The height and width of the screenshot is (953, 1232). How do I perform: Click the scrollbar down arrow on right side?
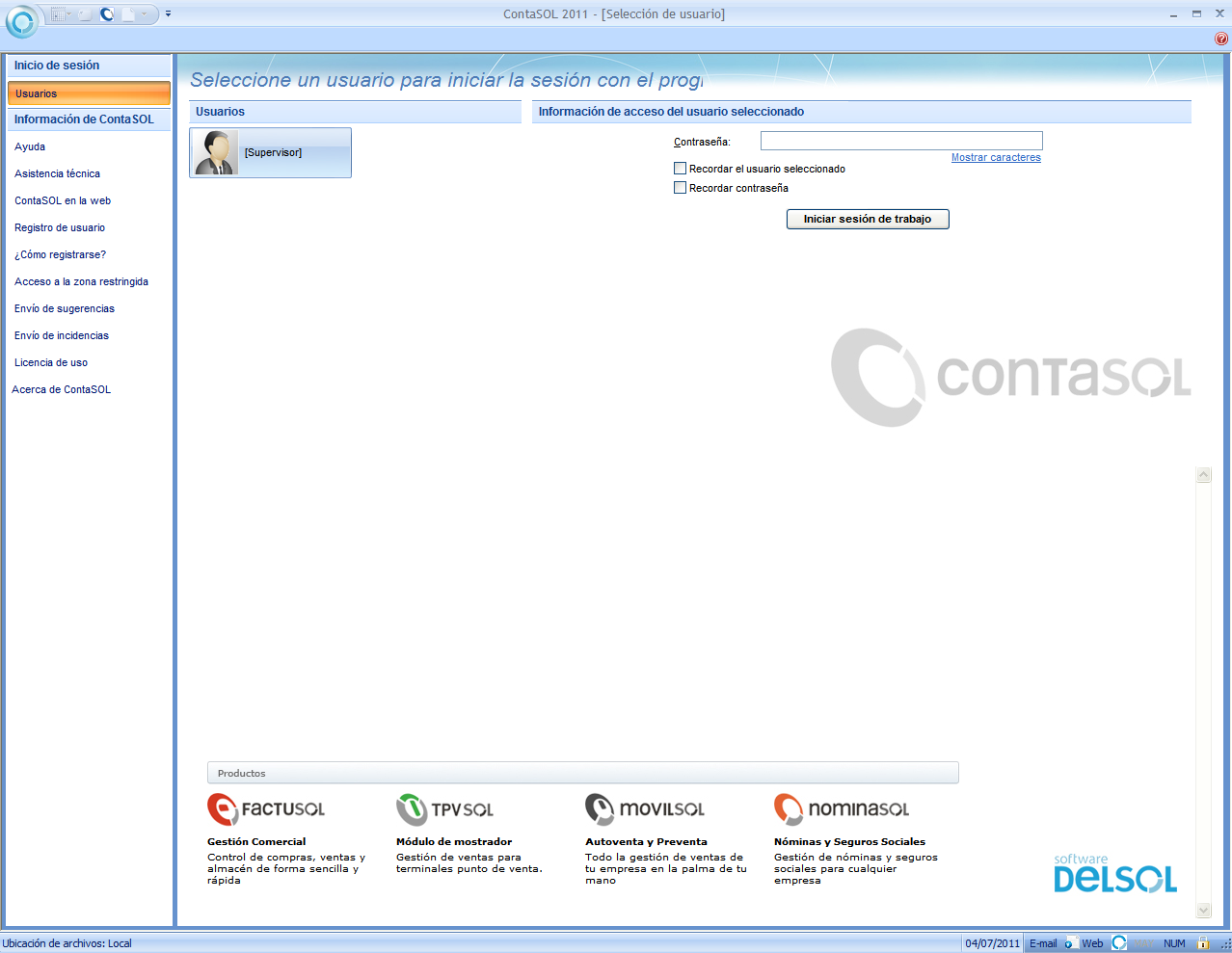[x=1203, y=910]
